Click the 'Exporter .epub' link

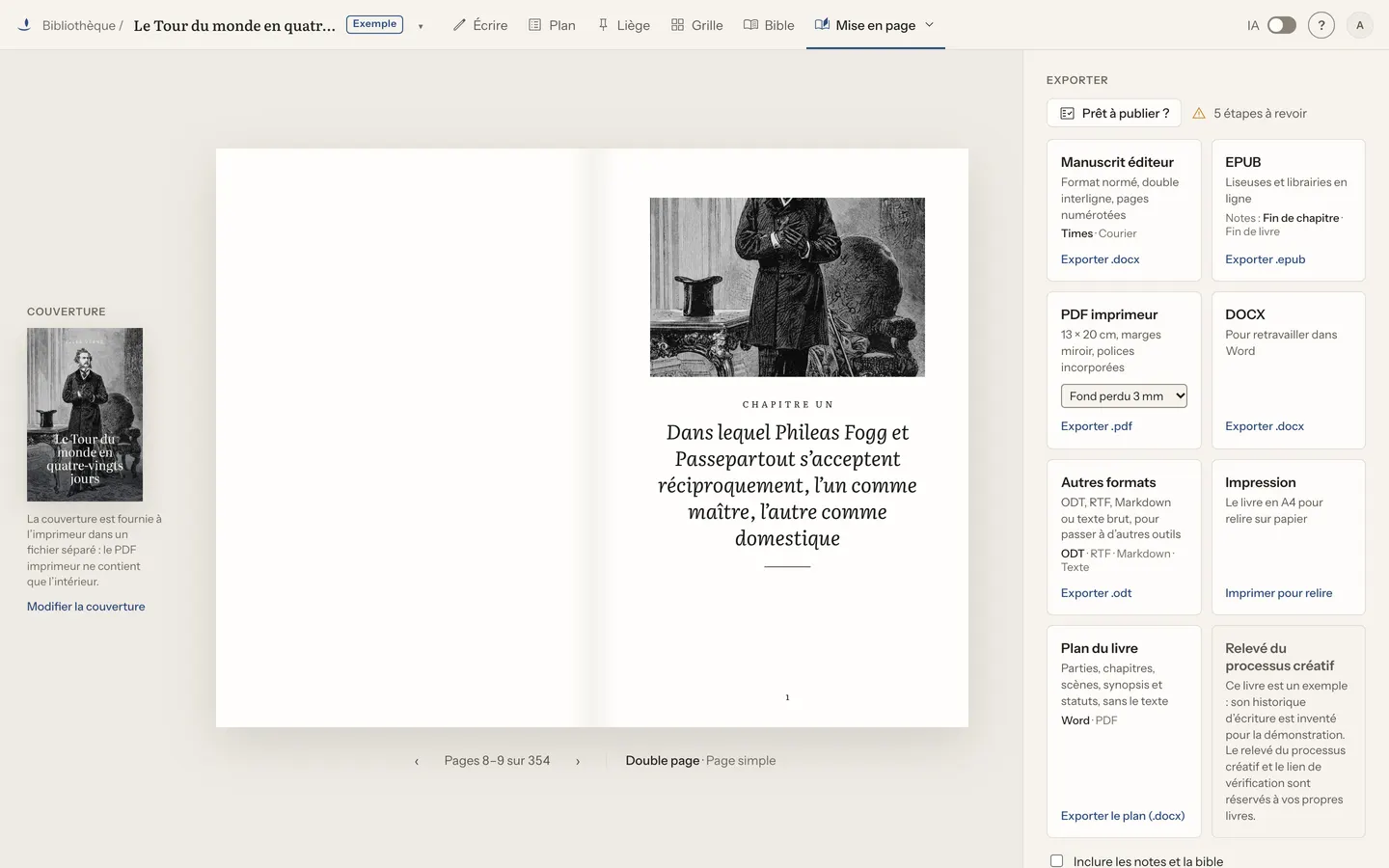coord(1266,259)
